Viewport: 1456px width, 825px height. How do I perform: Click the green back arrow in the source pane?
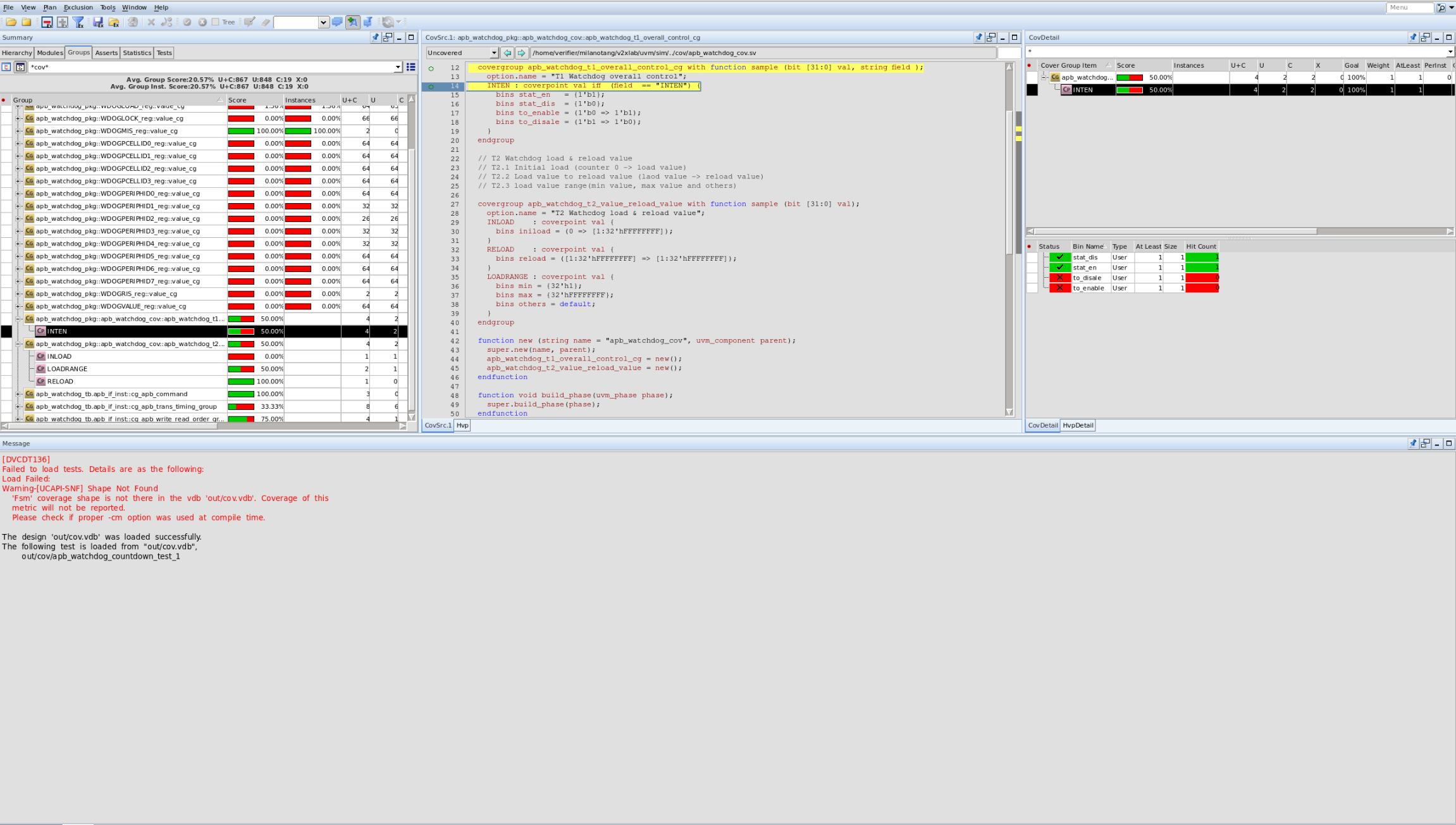pos(507,53)
